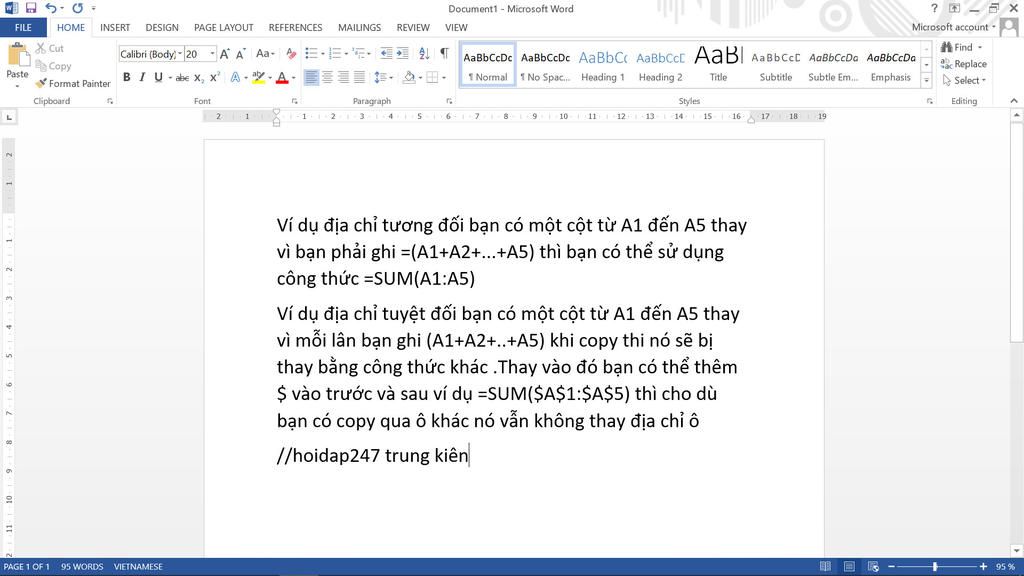Open the Font dialog launcher
The height and width of the screenshot is (576, 1024).
point(295,101)
